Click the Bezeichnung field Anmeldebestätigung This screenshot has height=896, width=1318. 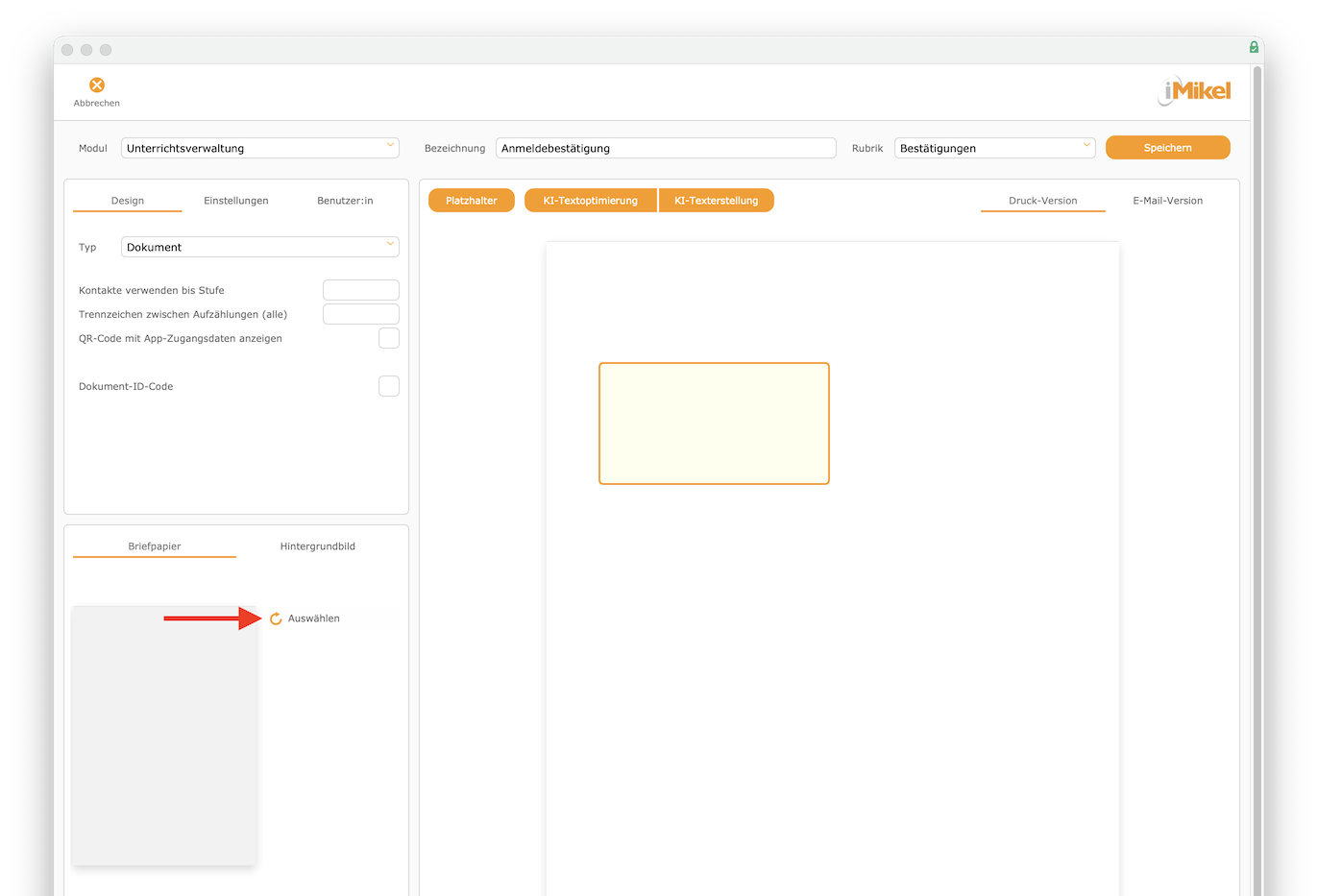click(666, 148)
